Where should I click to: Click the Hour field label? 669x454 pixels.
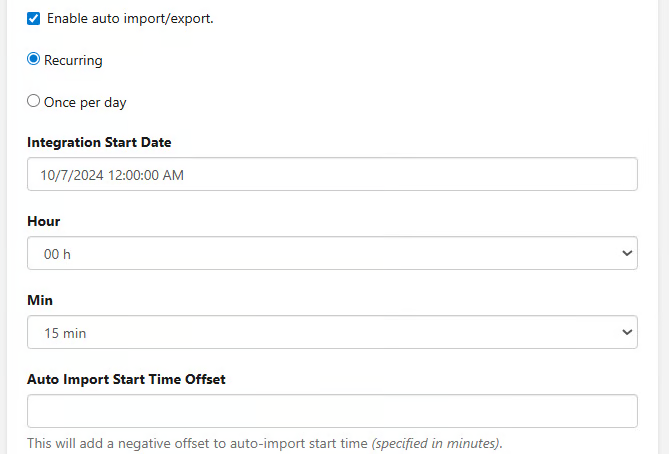point(44,221)
